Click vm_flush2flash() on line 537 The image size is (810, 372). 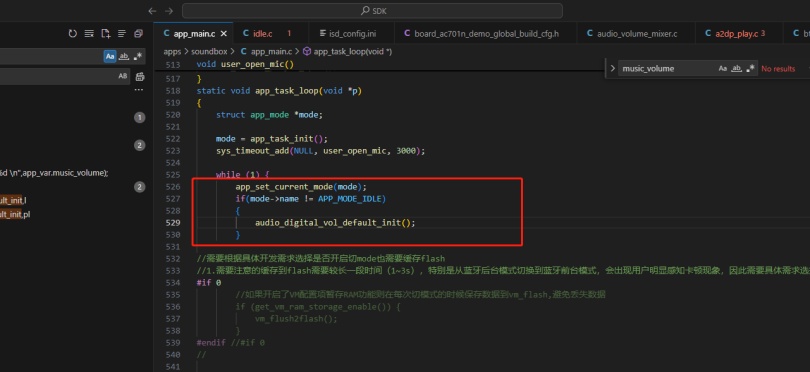click(296, 319)
